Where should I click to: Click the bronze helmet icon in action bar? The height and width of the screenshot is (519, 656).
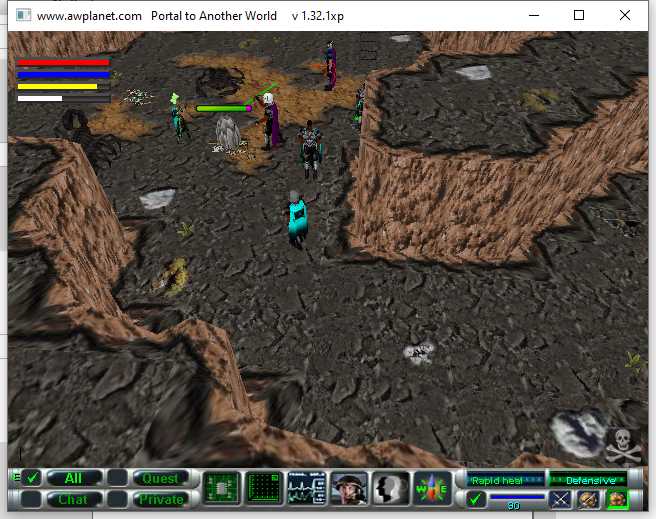click(589, 499)
